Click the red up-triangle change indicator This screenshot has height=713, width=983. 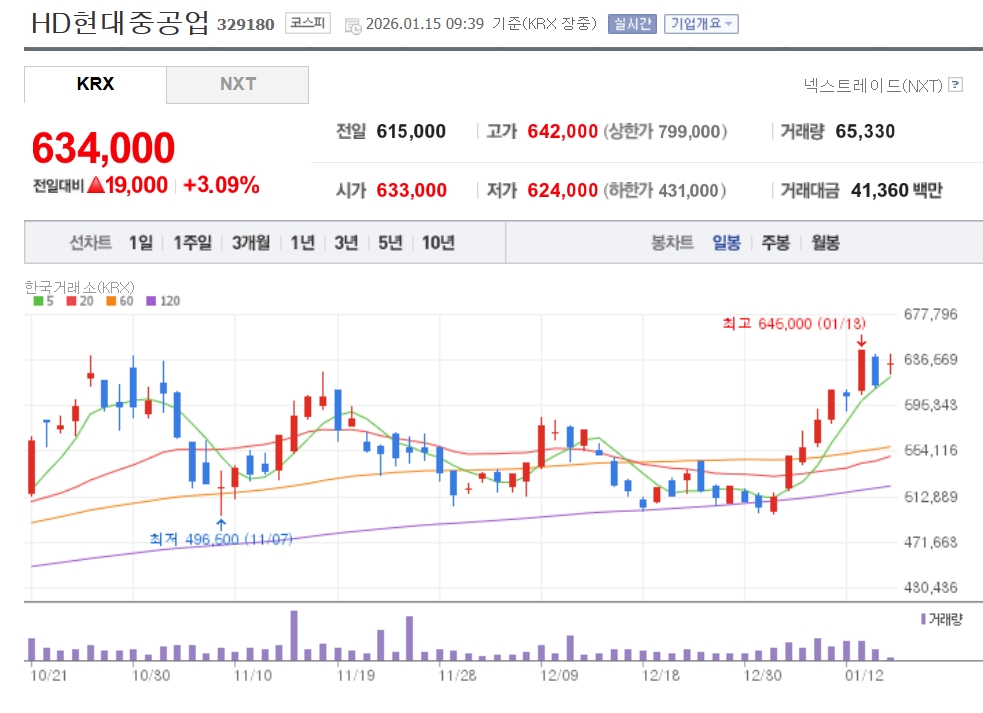coord(96,185)
